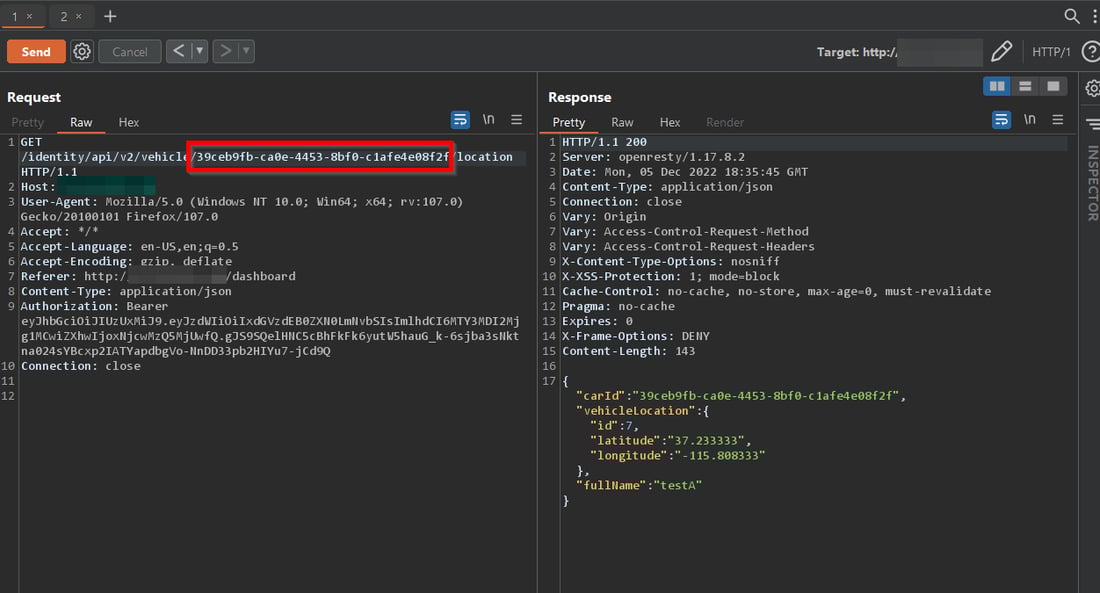
Task: Edit the target URL via pencil icon
Action: point(1002,51)
